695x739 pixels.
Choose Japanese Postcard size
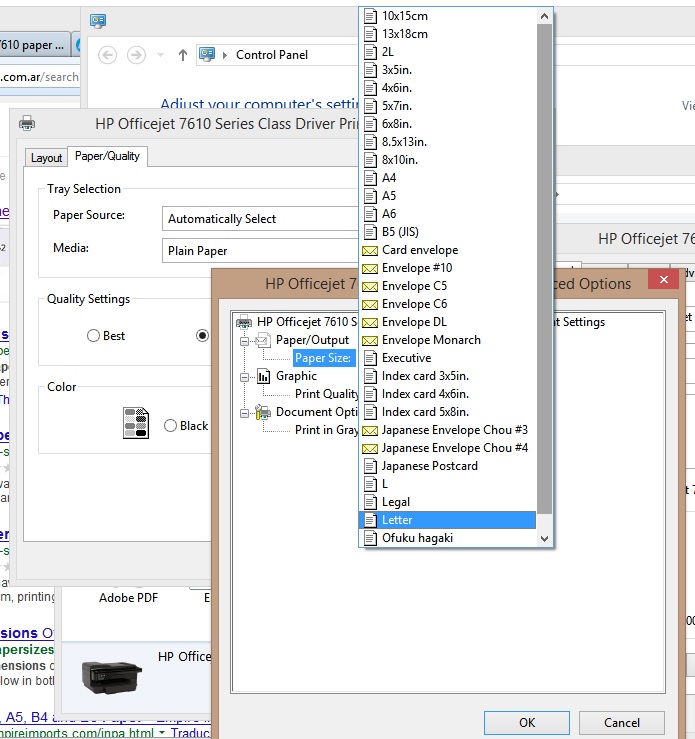[x=448, y=466]
